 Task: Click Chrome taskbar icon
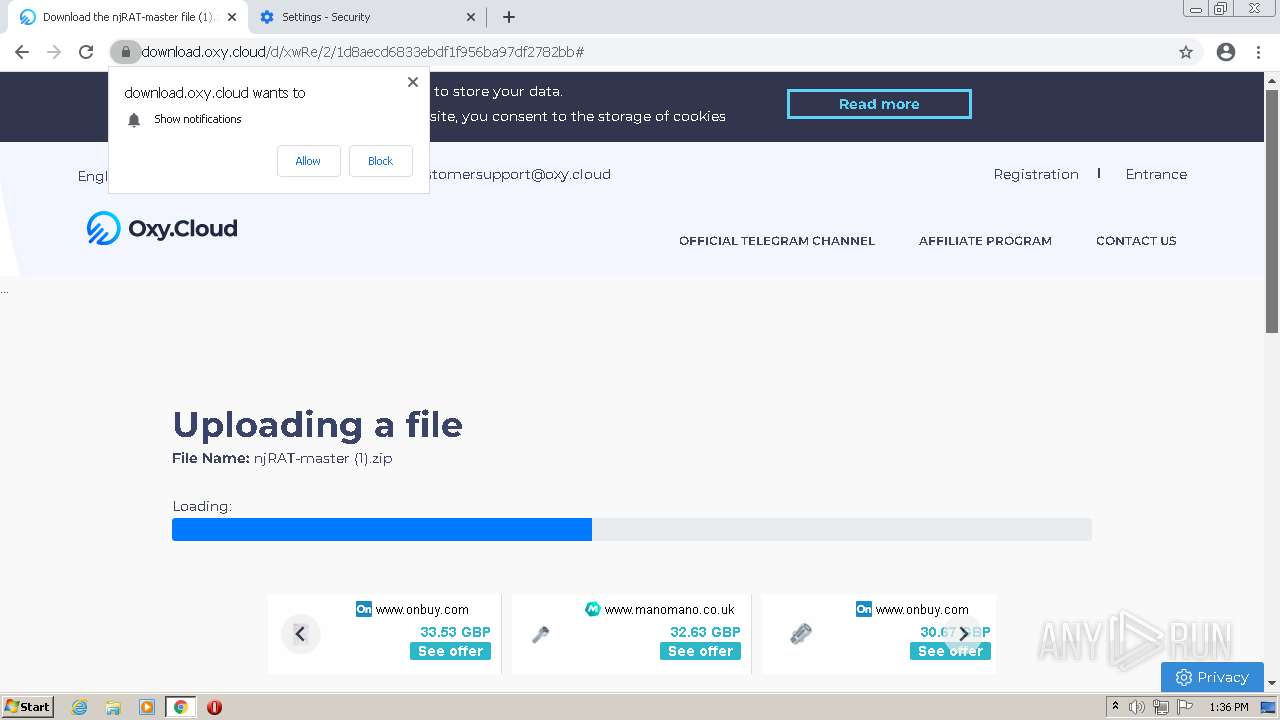[180, 707]
